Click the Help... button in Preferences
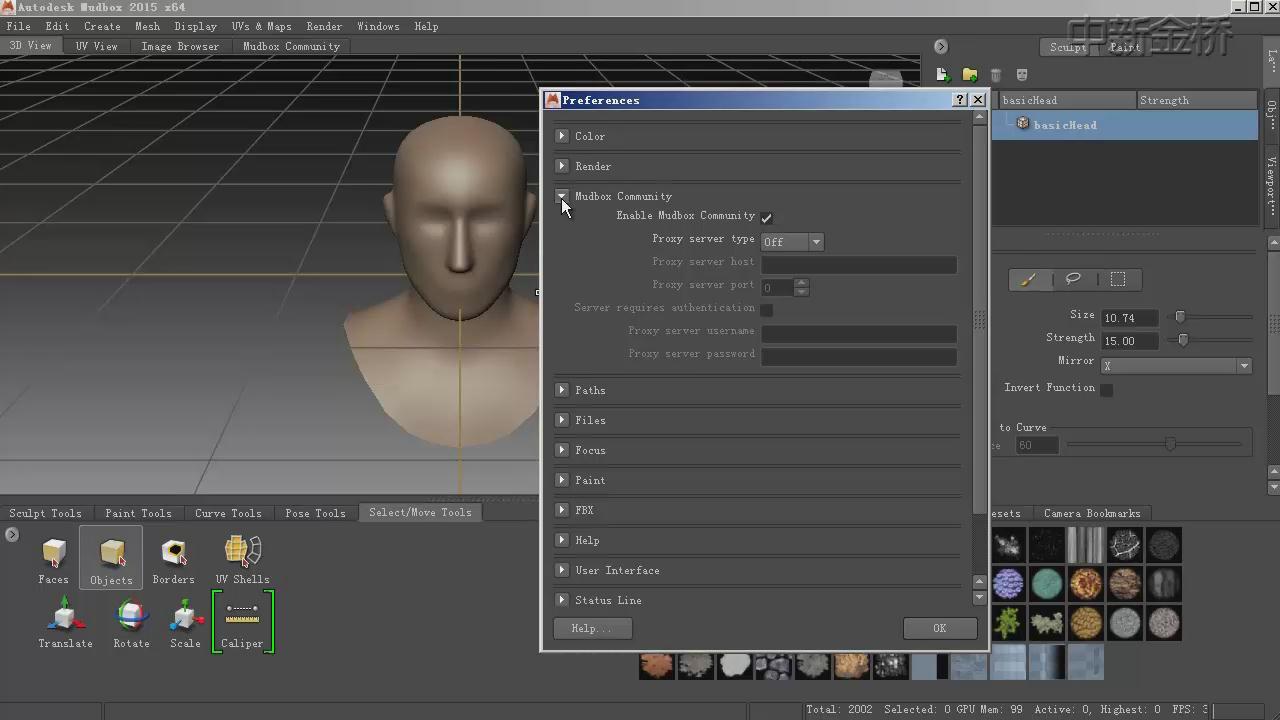The height and width of the screenshot is (720, 1280). [x=591, y=628]
